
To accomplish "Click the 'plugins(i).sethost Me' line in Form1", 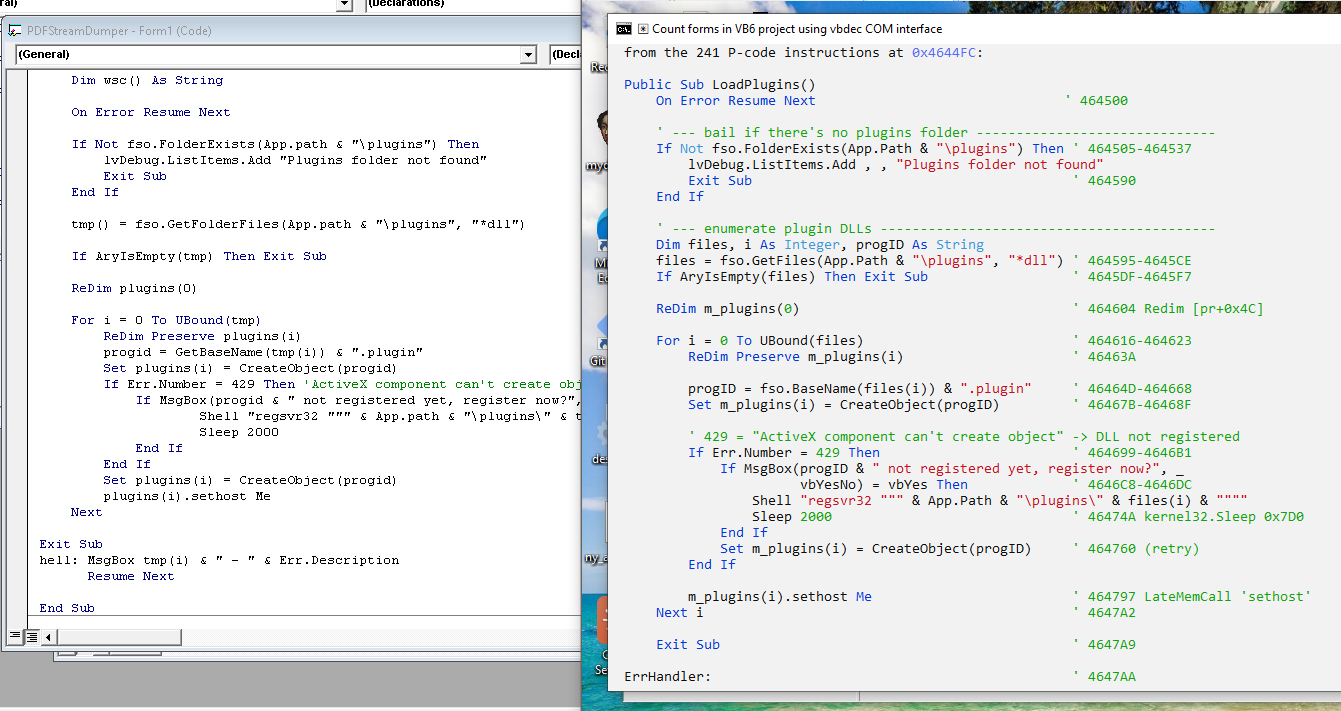I will tap(187, 496).
